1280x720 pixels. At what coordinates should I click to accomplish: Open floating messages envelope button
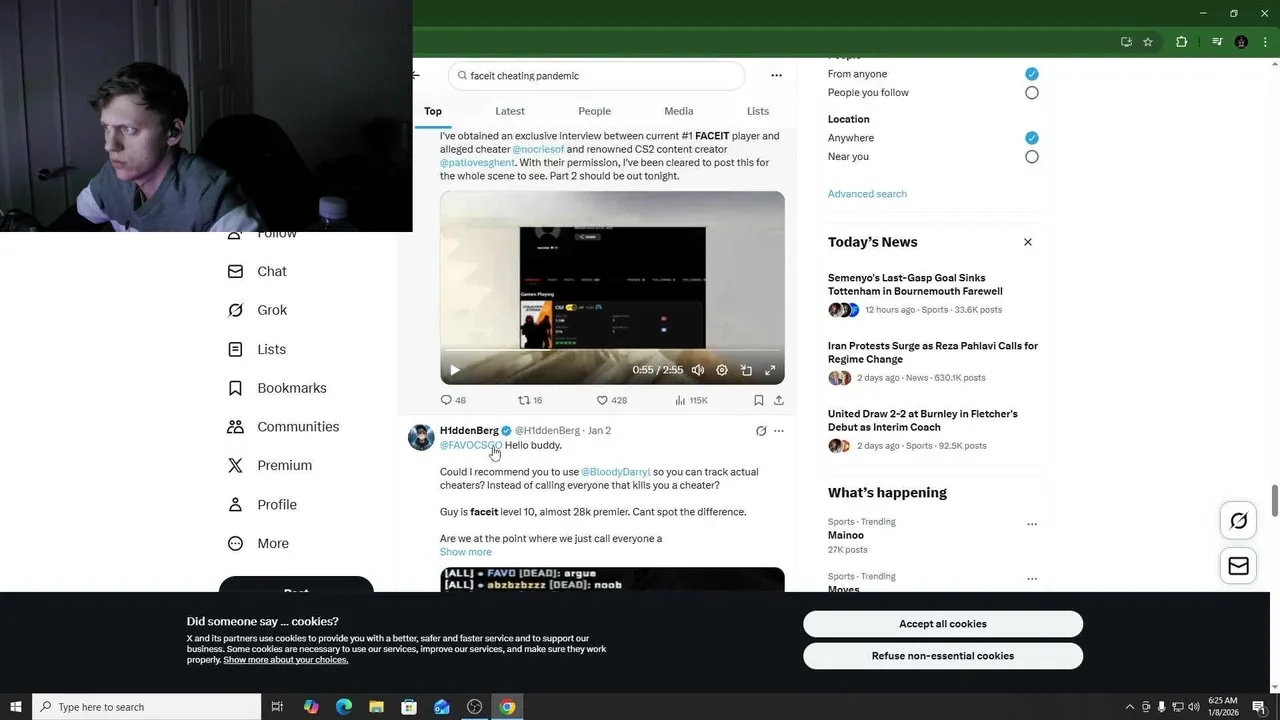click(1239, 566)
